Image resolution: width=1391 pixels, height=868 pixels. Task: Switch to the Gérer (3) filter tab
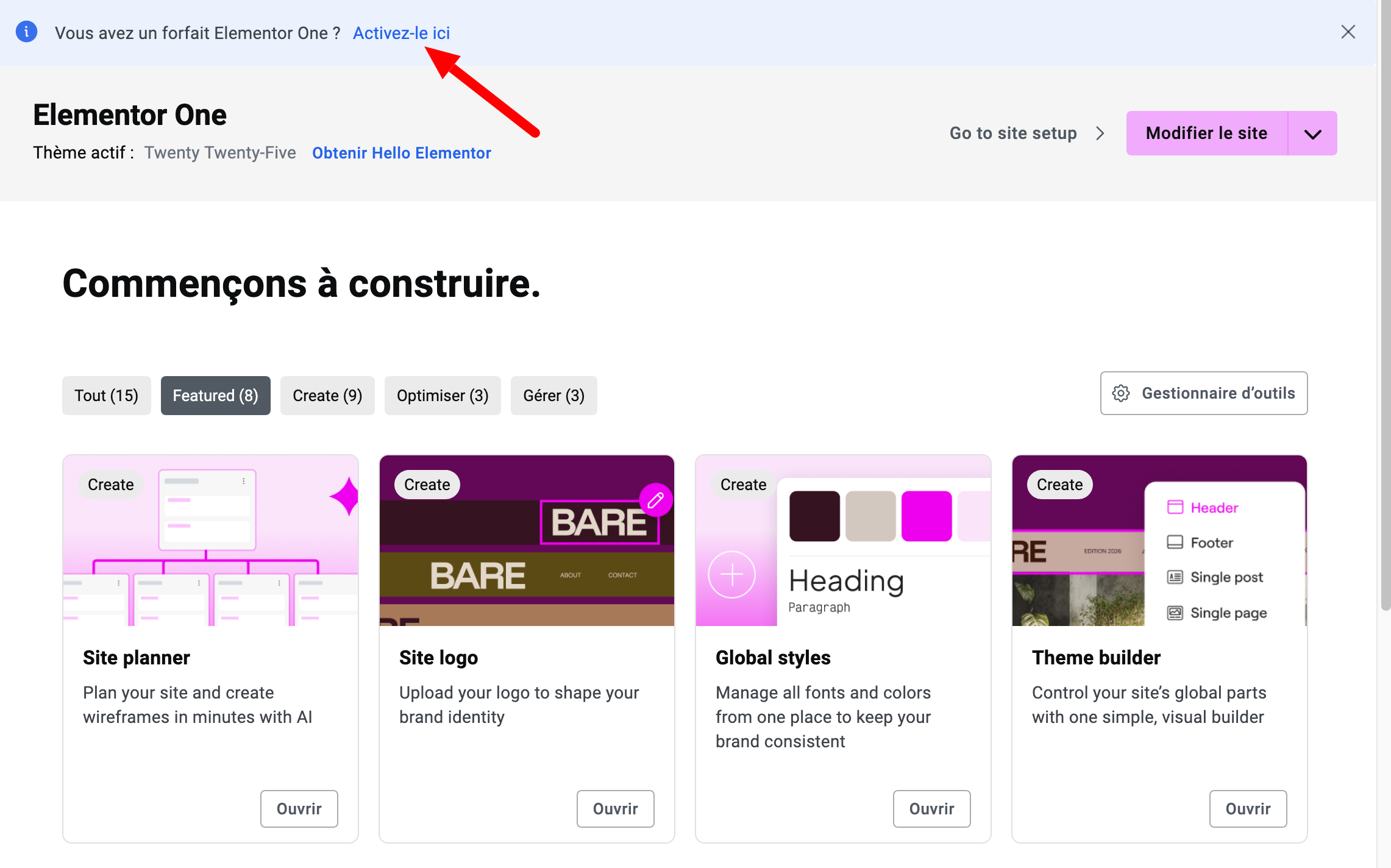pyautogui.click(x=553, y=396)
